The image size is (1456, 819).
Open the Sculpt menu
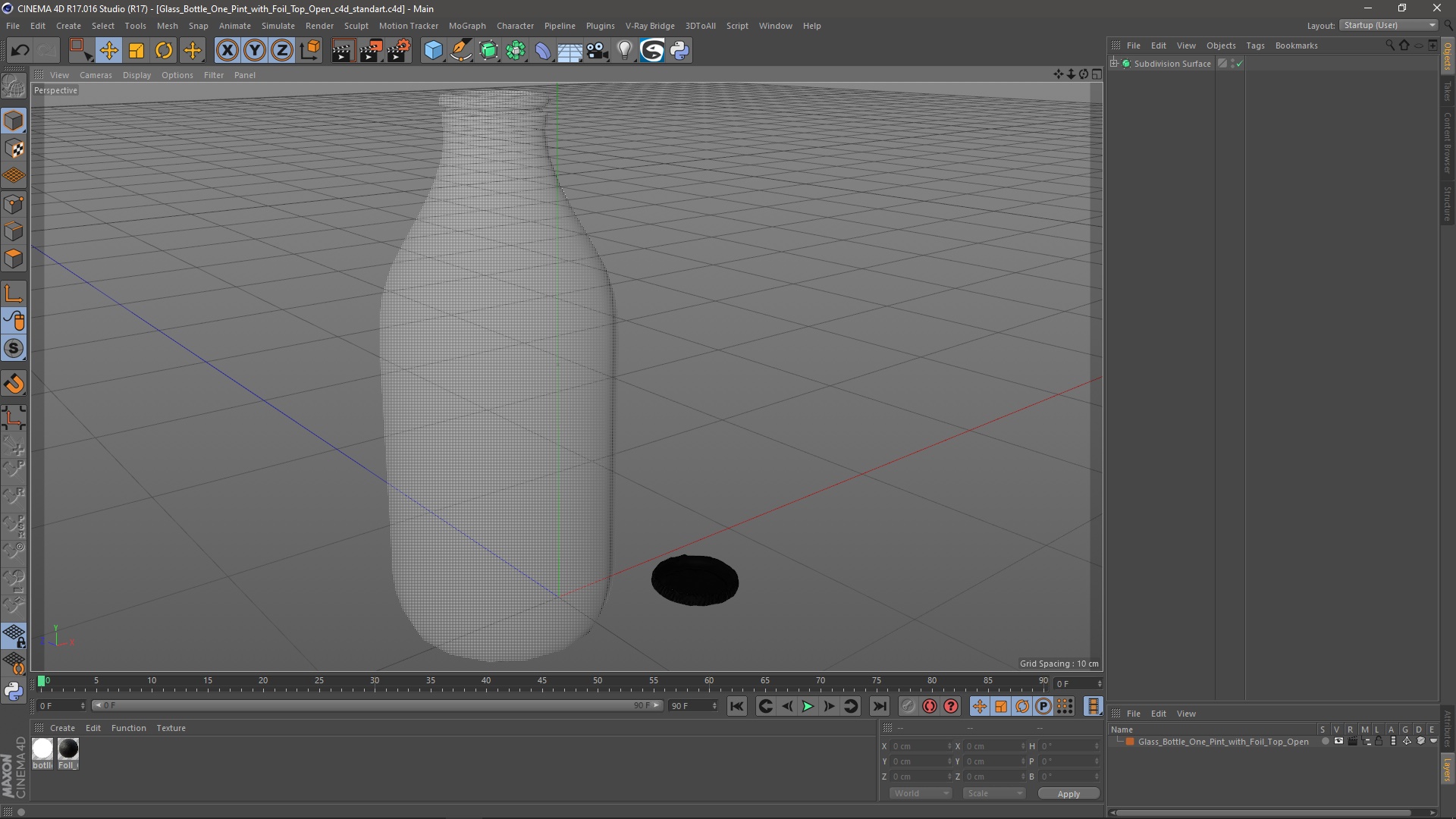tap(356, 26)
